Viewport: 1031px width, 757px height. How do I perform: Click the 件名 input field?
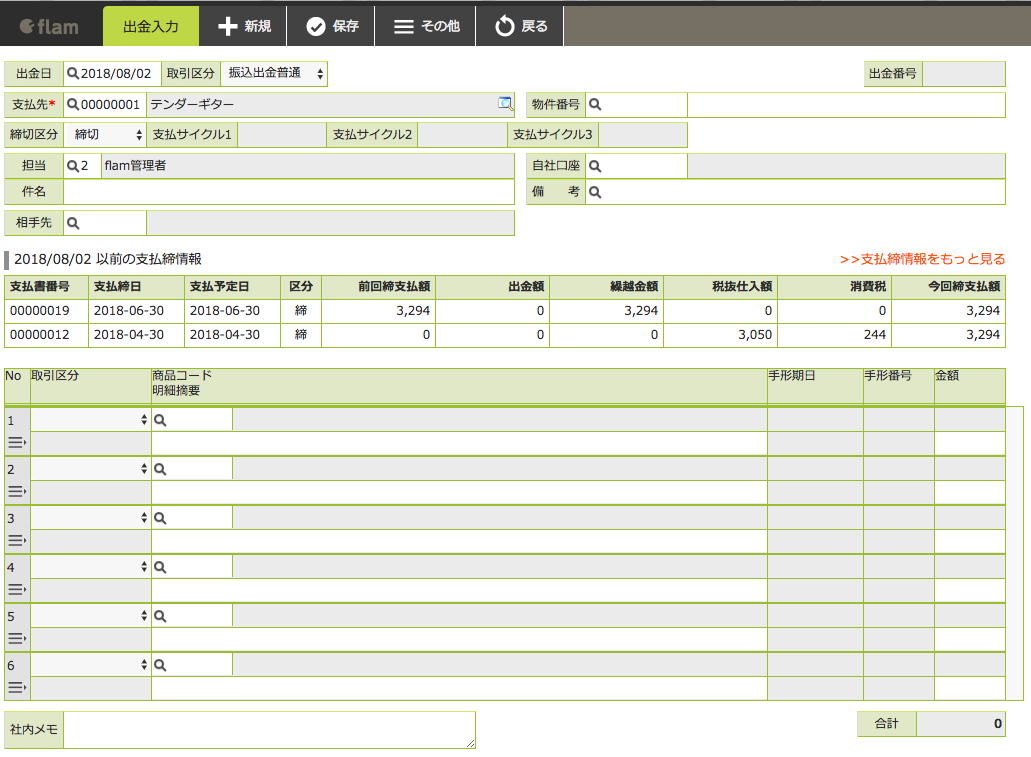[x=289, y=192]
